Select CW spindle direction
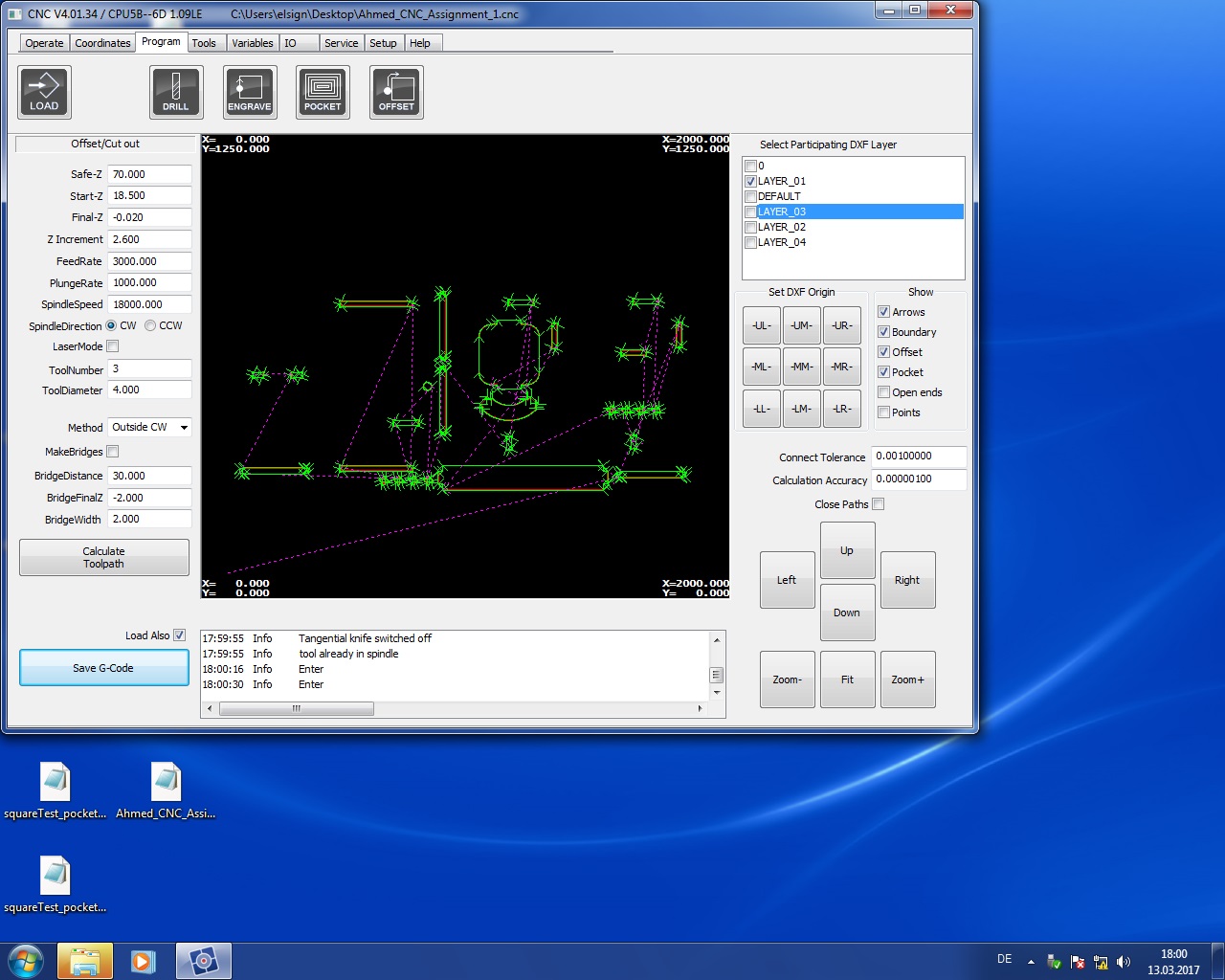 coord(111,325)
